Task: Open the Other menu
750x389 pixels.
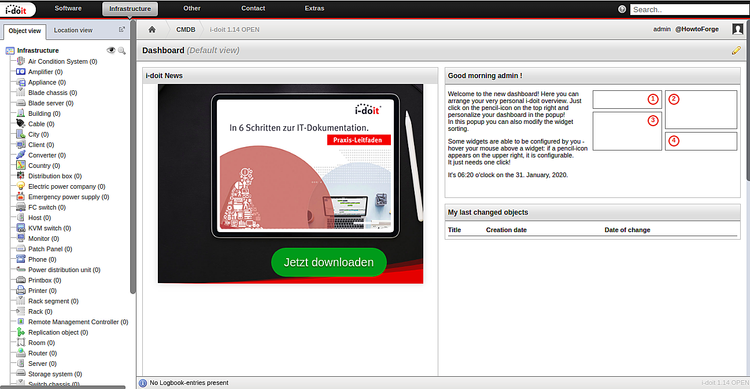Action: [192, 9]
